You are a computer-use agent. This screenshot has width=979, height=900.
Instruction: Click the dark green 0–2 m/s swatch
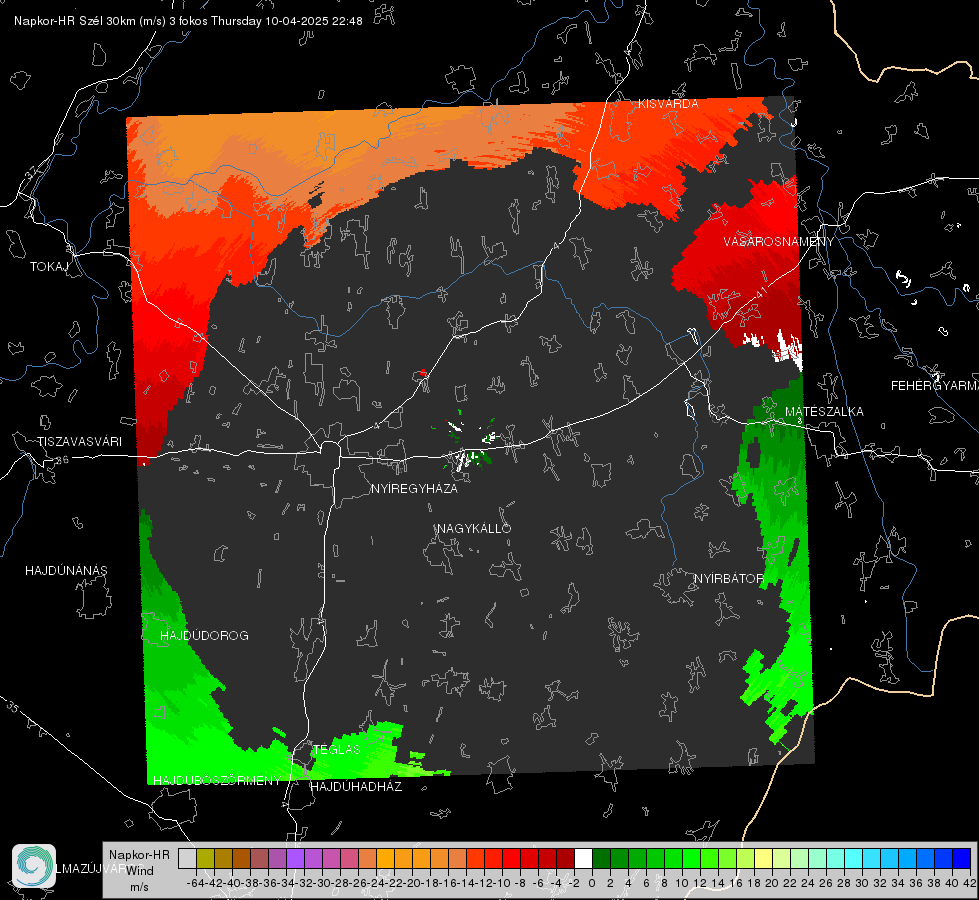pyautogui.click(x=601, y=858)
